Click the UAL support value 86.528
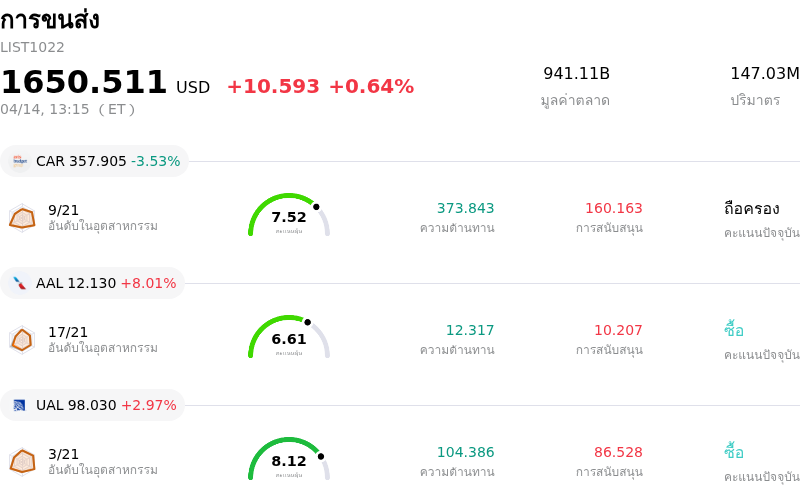The width and height of the screenshot is (800, 499). 617,452
